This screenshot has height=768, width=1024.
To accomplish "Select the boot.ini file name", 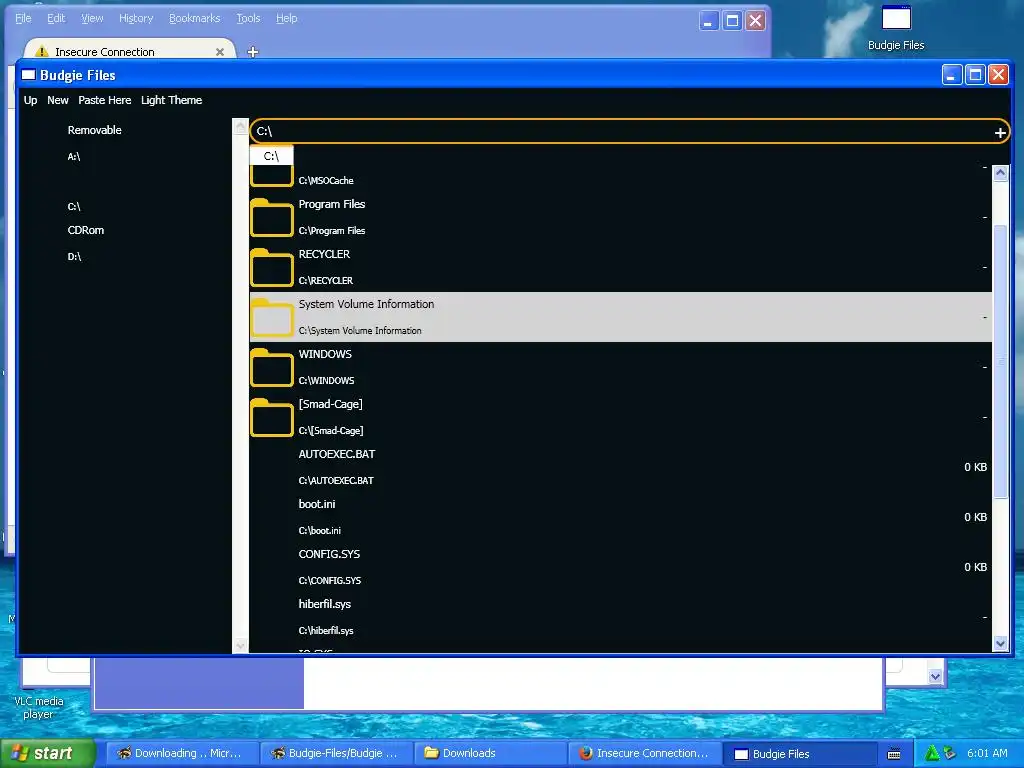I will 317,504.
